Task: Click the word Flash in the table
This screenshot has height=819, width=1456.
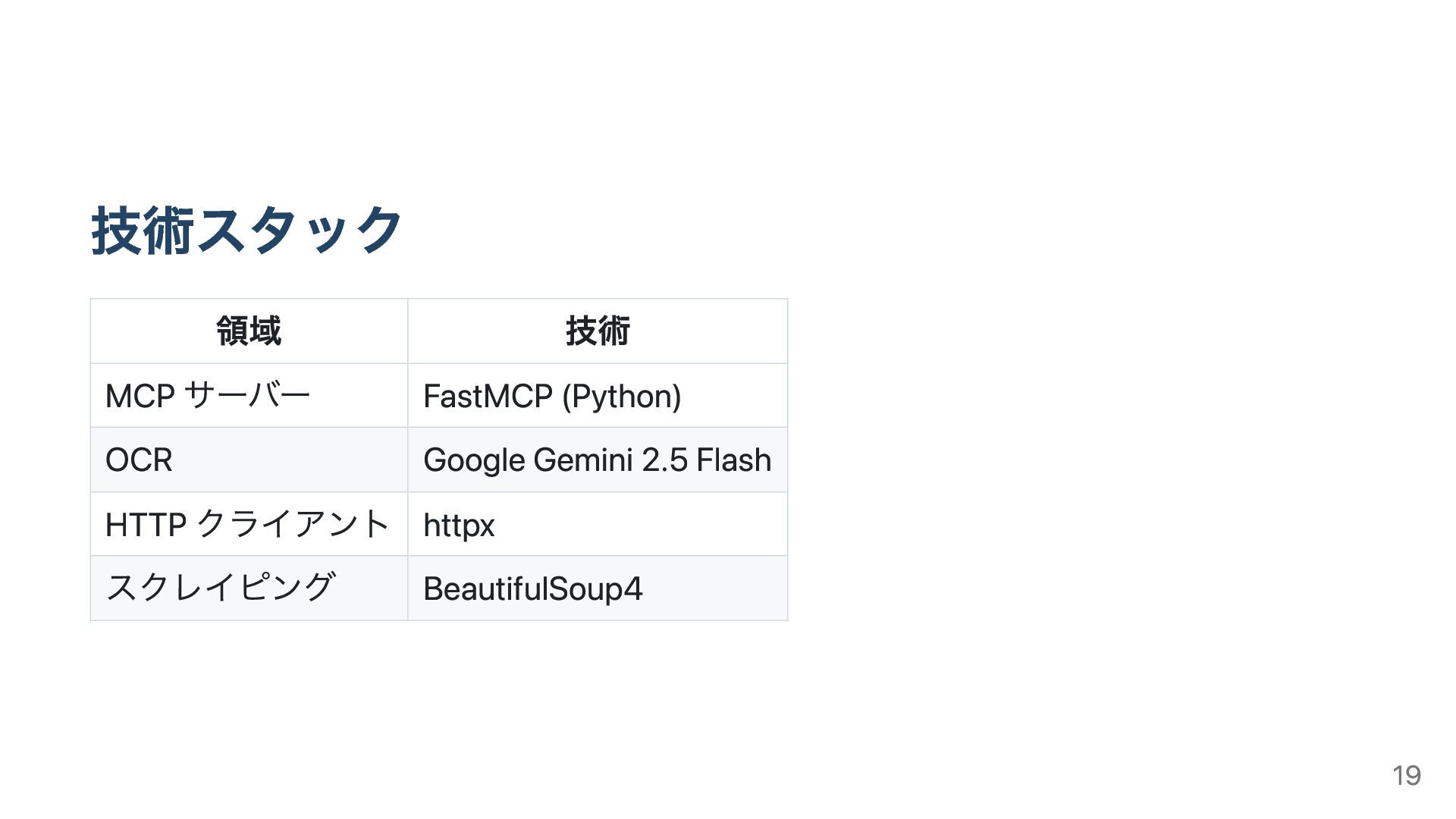Action: coord(733,460)
